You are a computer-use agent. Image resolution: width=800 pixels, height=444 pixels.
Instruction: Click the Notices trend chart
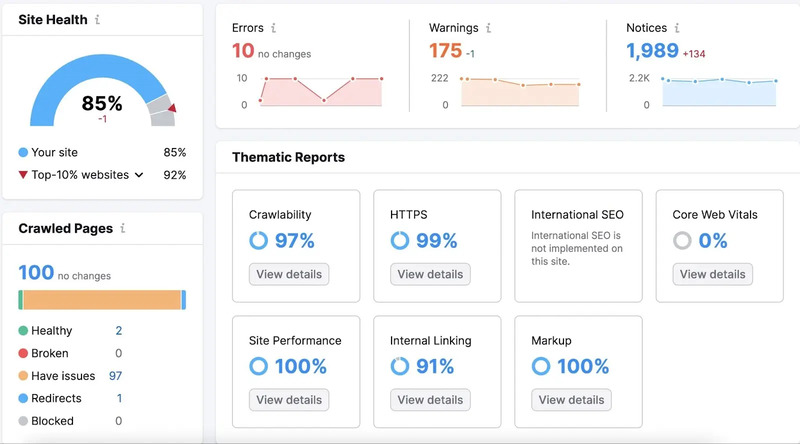click(718, 90)
